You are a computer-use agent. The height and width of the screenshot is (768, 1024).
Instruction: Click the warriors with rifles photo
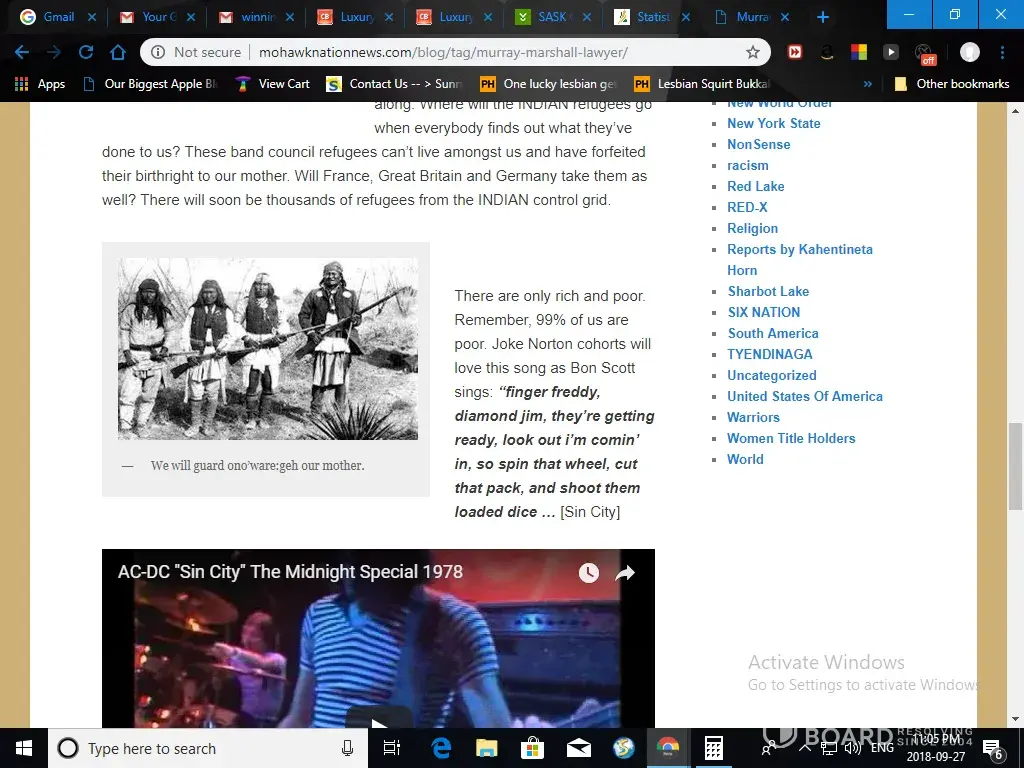[267, 348]
